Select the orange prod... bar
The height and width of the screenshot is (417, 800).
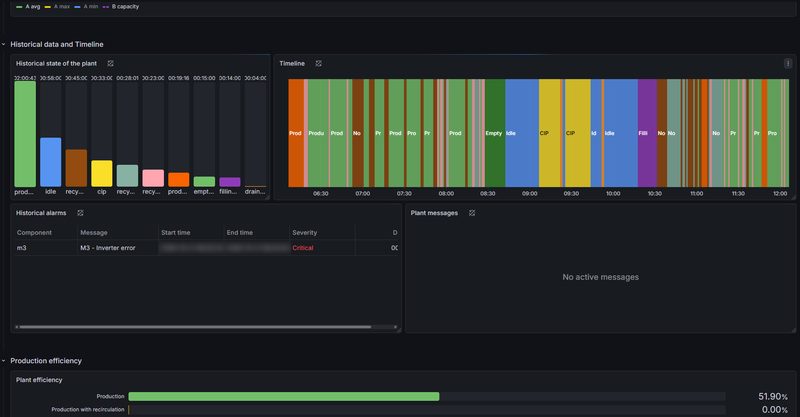(x=179, y=180)
